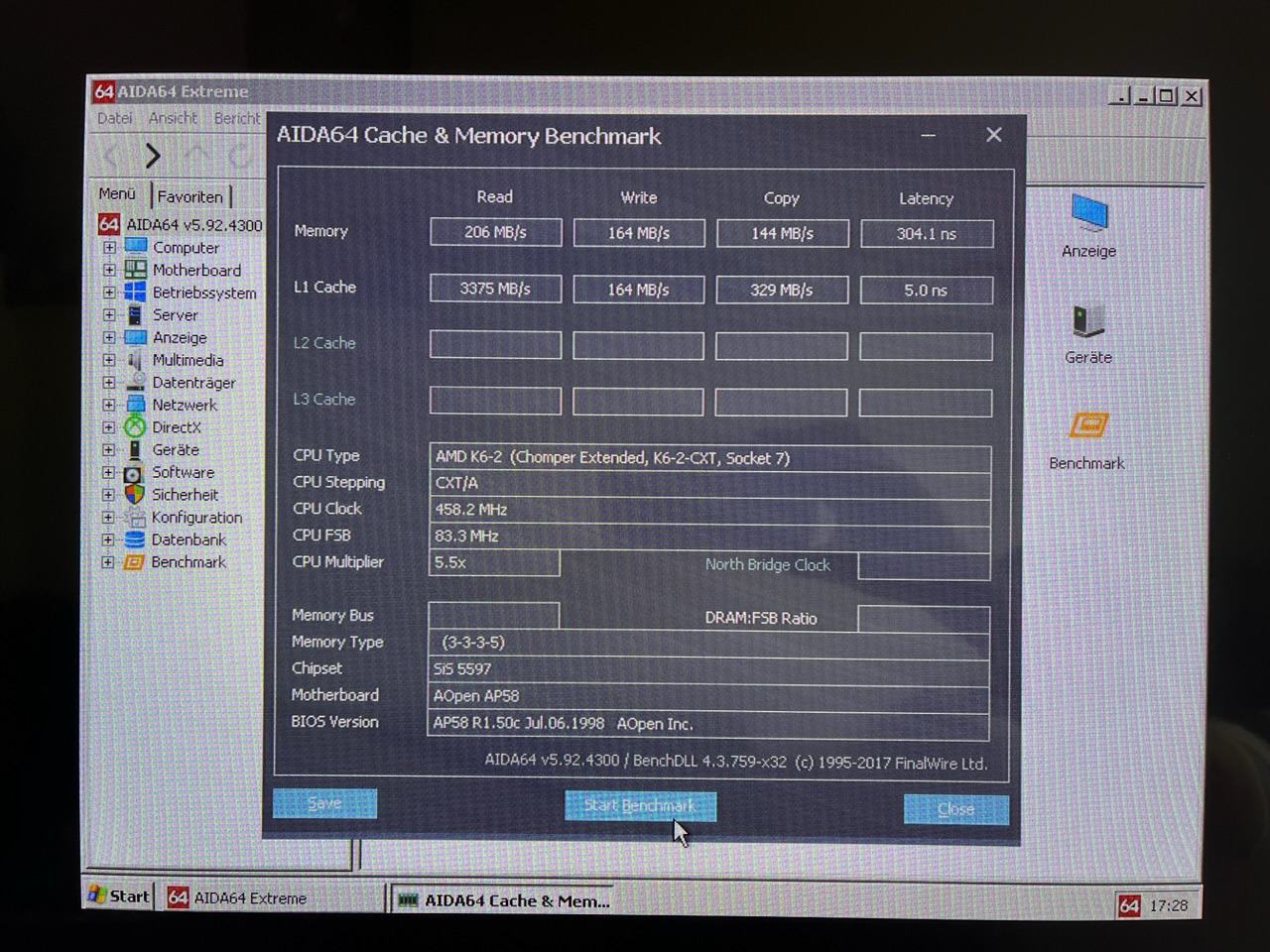Click the Geräte icon in tree
The width and height of the screenshot is (1270, 952).
[x=135, y=449]
